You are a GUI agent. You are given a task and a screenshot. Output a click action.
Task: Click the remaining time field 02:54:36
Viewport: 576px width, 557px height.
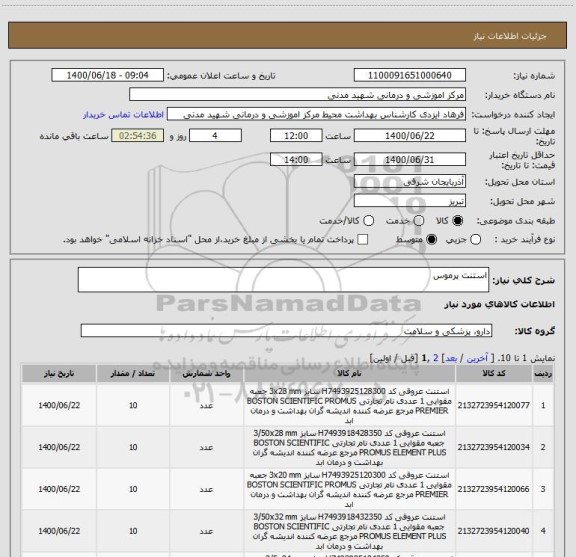click(138, 136)
